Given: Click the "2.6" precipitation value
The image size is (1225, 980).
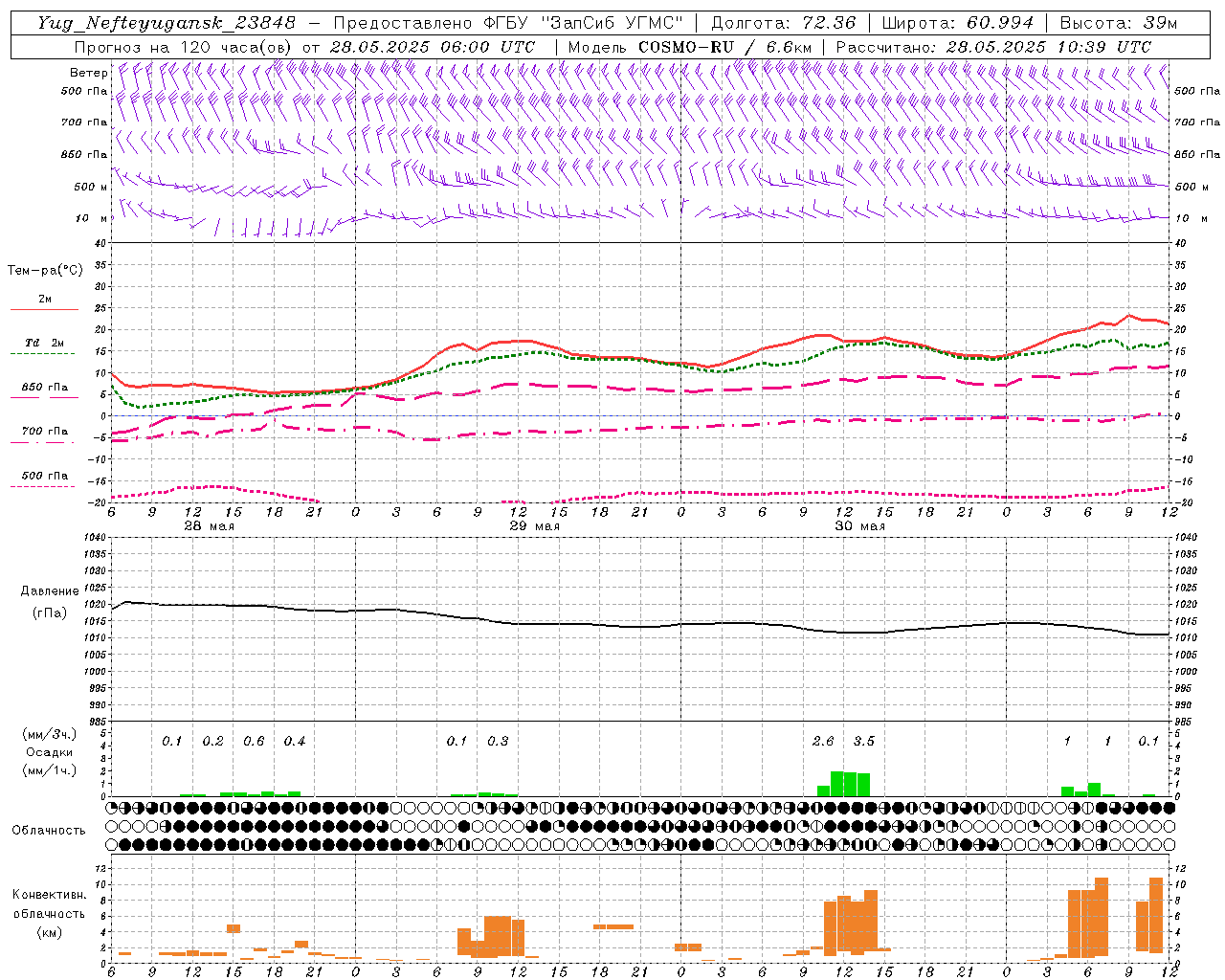Looking at the screenshot, I should (x=823, y=742).
